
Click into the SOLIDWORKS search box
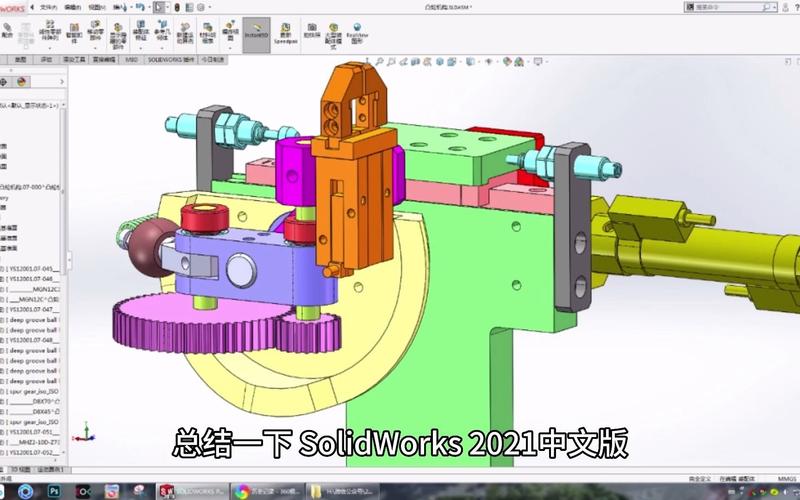click(x=729, y=7)
